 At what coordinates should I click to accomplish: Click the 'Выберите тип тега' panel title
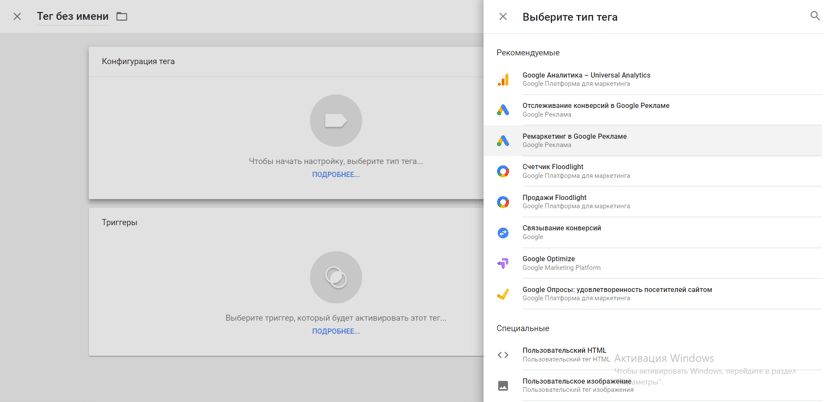[x=570, y=17]
